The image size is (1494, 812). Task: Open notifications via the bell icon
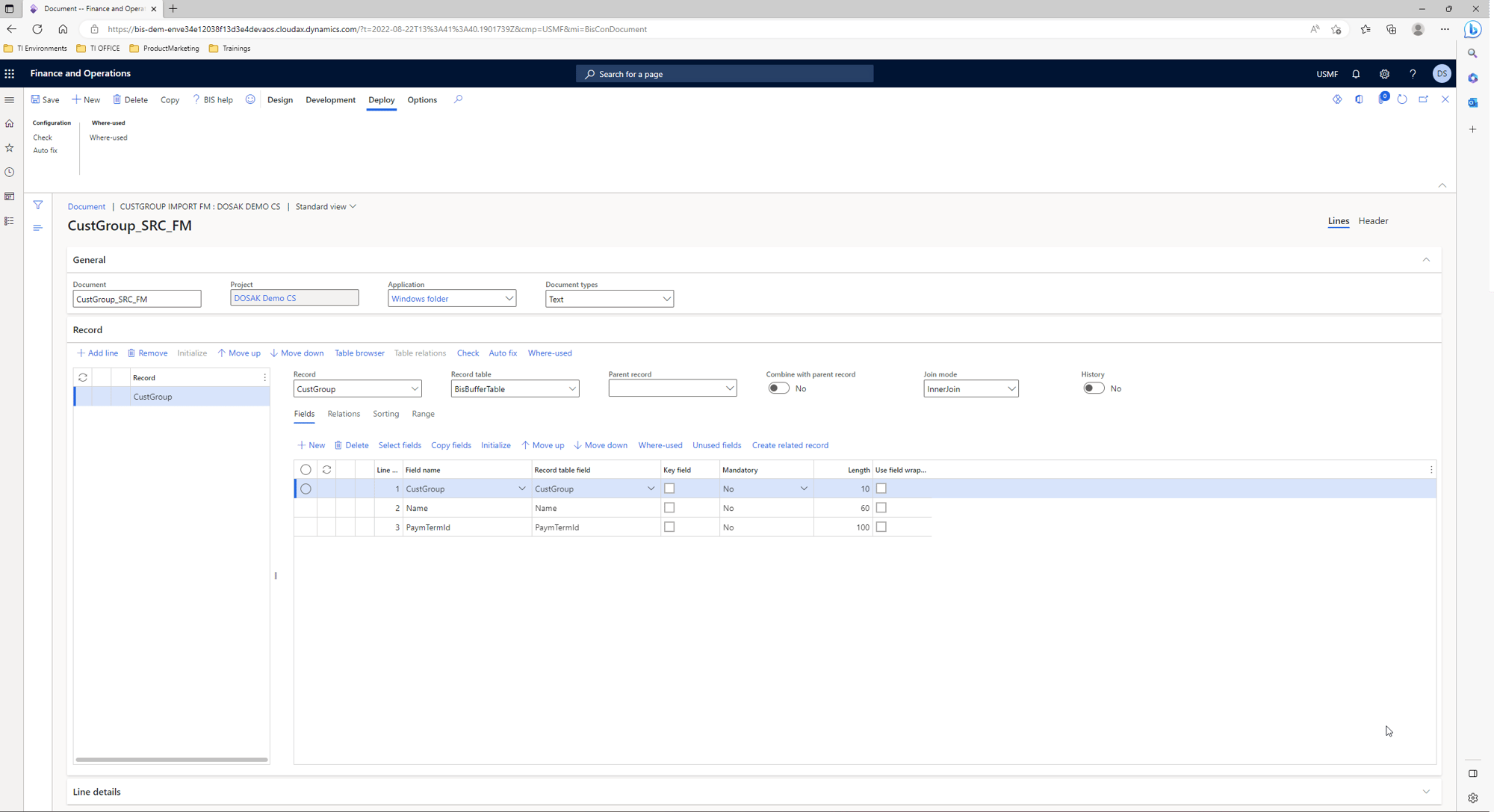(1356, 73)
